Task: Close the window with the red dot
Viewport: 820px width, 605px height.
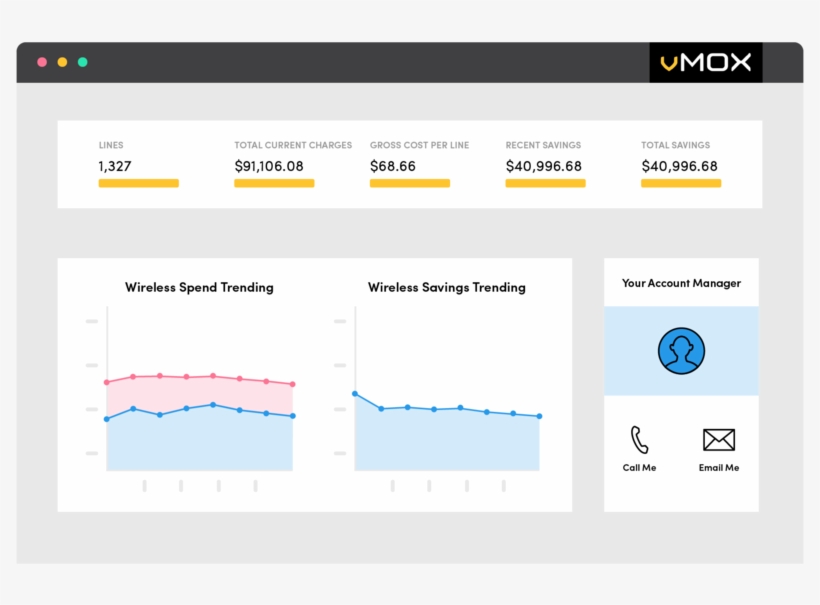Action: [42, 62]
